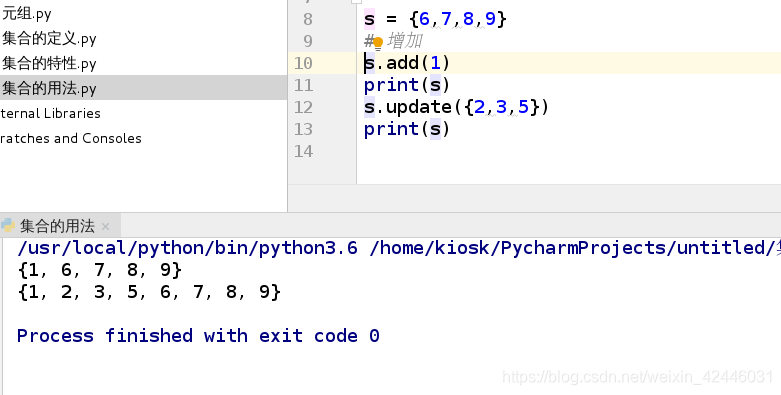The width and height of the screenshot is (781, 395).
Task: Close the 集合的用法 run tab
Action: [x=106, y=227]
